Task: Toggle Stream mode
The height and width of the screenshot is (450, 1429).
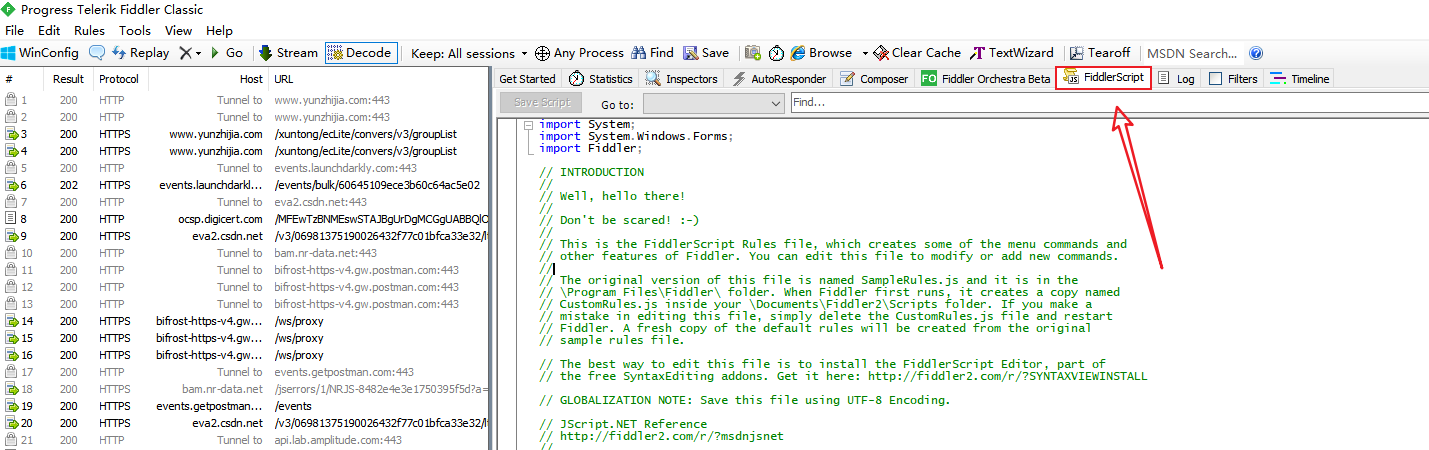Action: coord(288,53)
